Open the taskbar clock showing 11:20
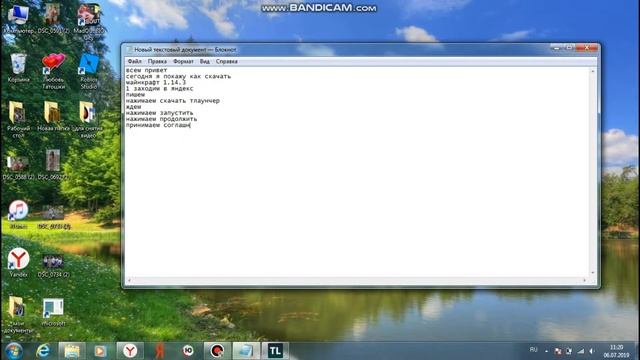The image size is (640, 360). (616, 351)
